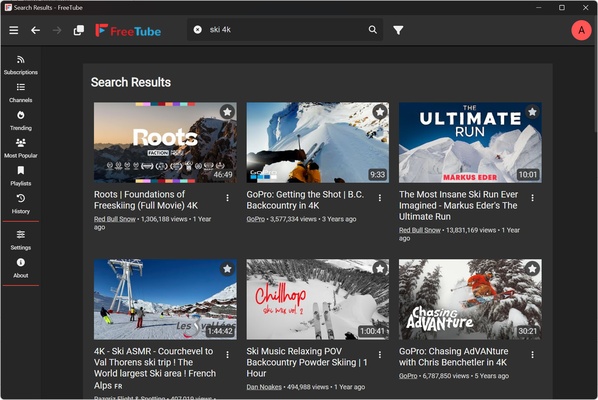Viewport: 598px width, 400px height.
Task: Play the Chasing AdVANture thumbnail
Action: point(470,299)
